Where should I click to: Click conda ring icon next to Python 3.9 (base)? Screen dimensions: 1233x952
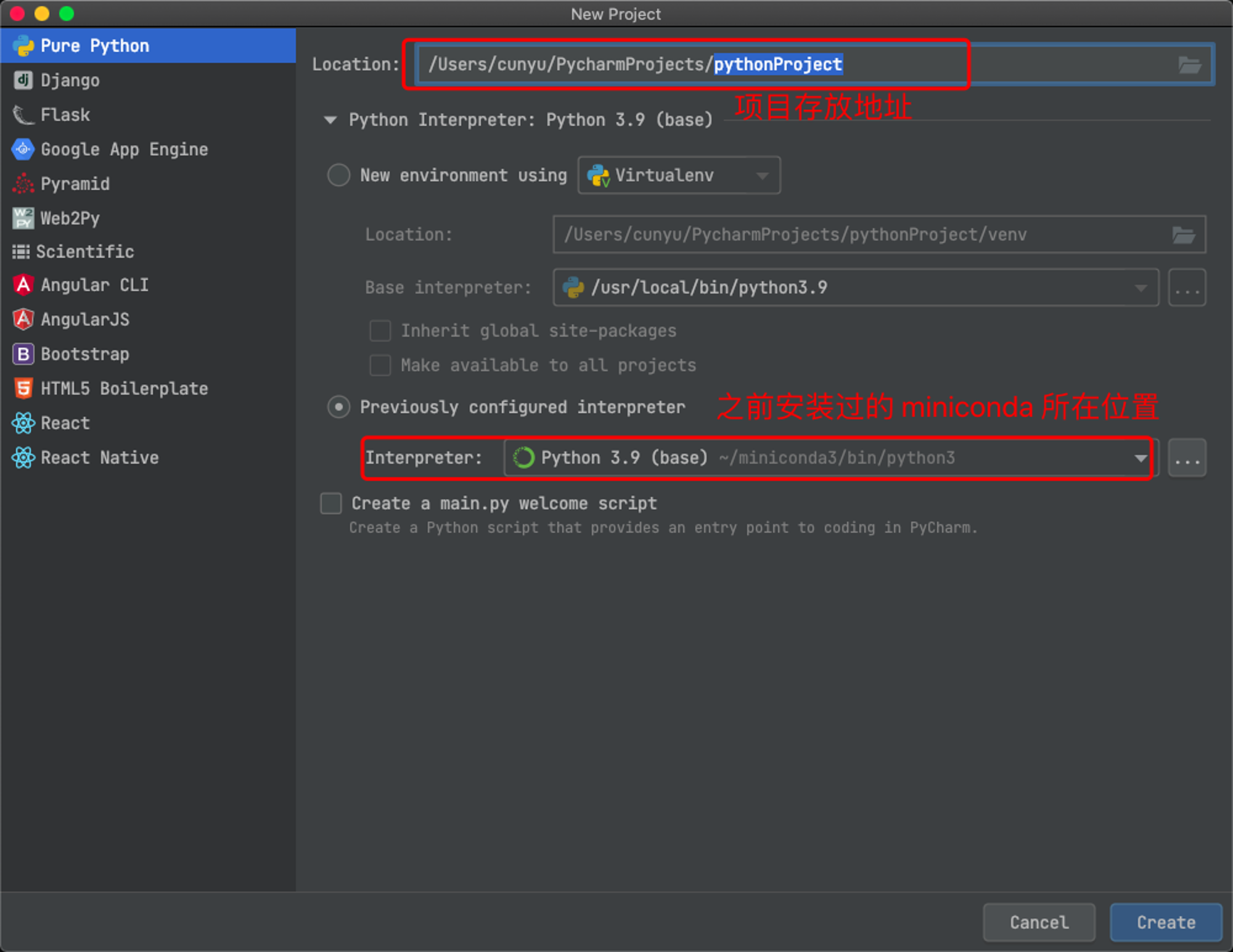point(523,458)
